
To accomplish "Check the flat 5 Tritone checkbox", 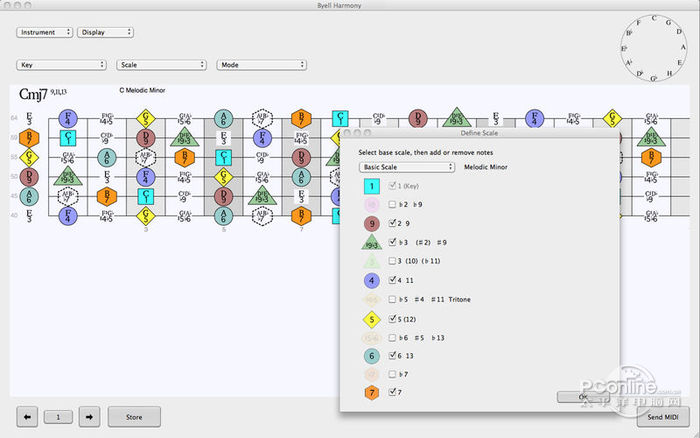I will pos(392,299).
